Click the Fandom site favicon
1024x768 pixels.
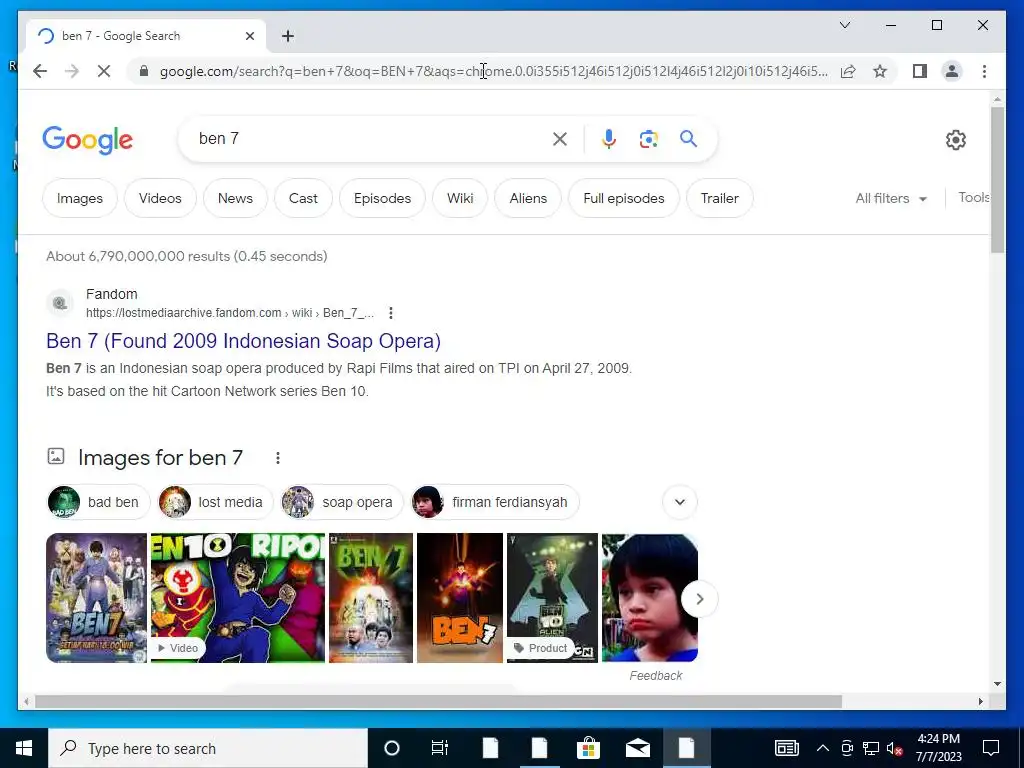[59, 303]
